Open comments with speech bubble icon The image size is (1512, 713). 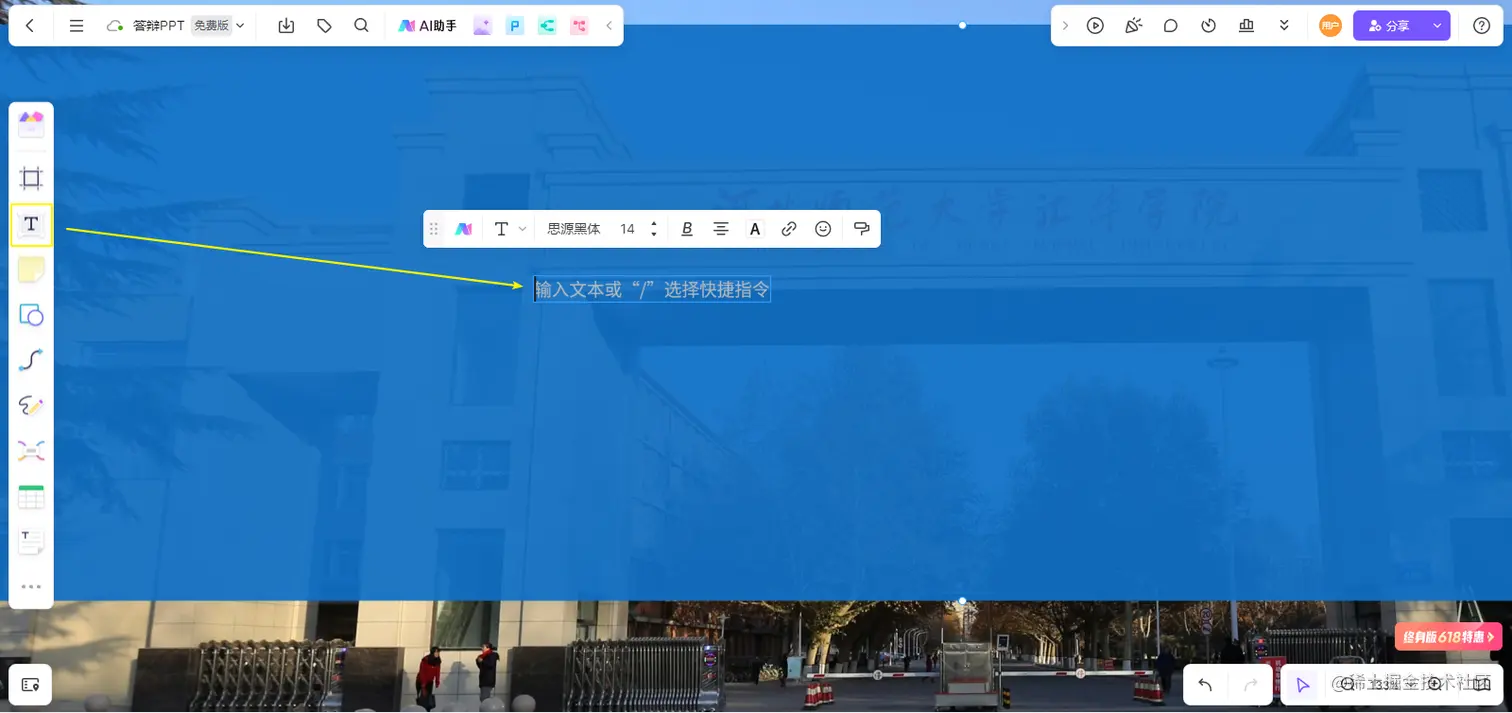point(1171,26)
